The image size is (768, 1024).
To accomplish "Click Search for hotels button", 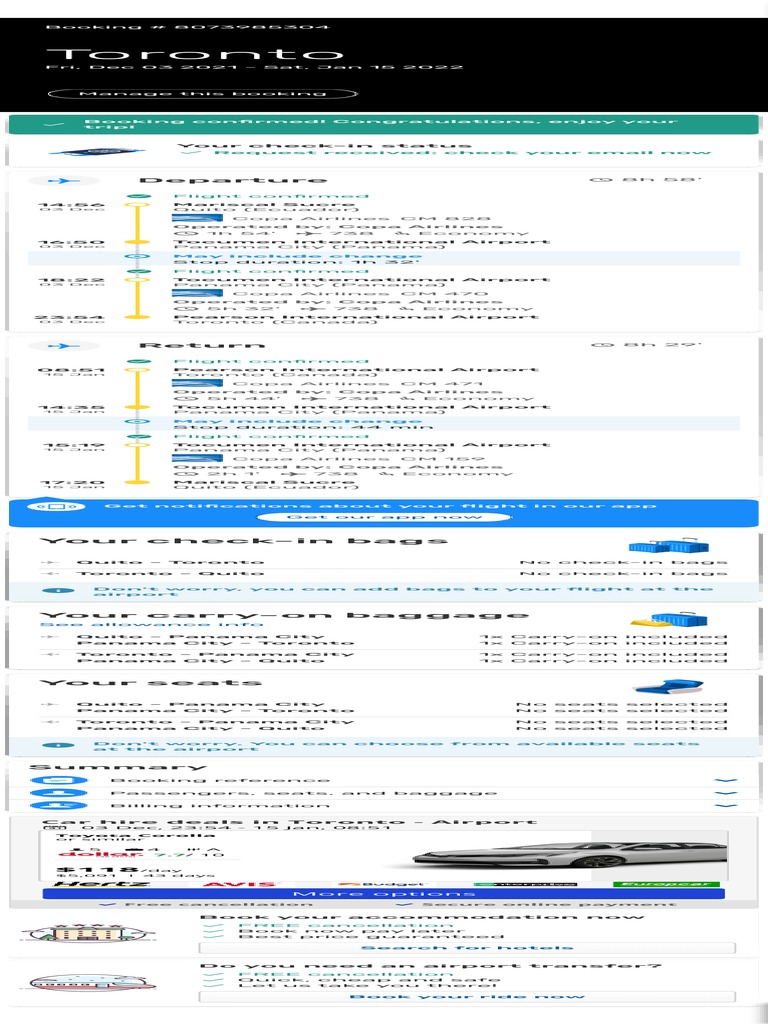I will [x=467, y=948].
